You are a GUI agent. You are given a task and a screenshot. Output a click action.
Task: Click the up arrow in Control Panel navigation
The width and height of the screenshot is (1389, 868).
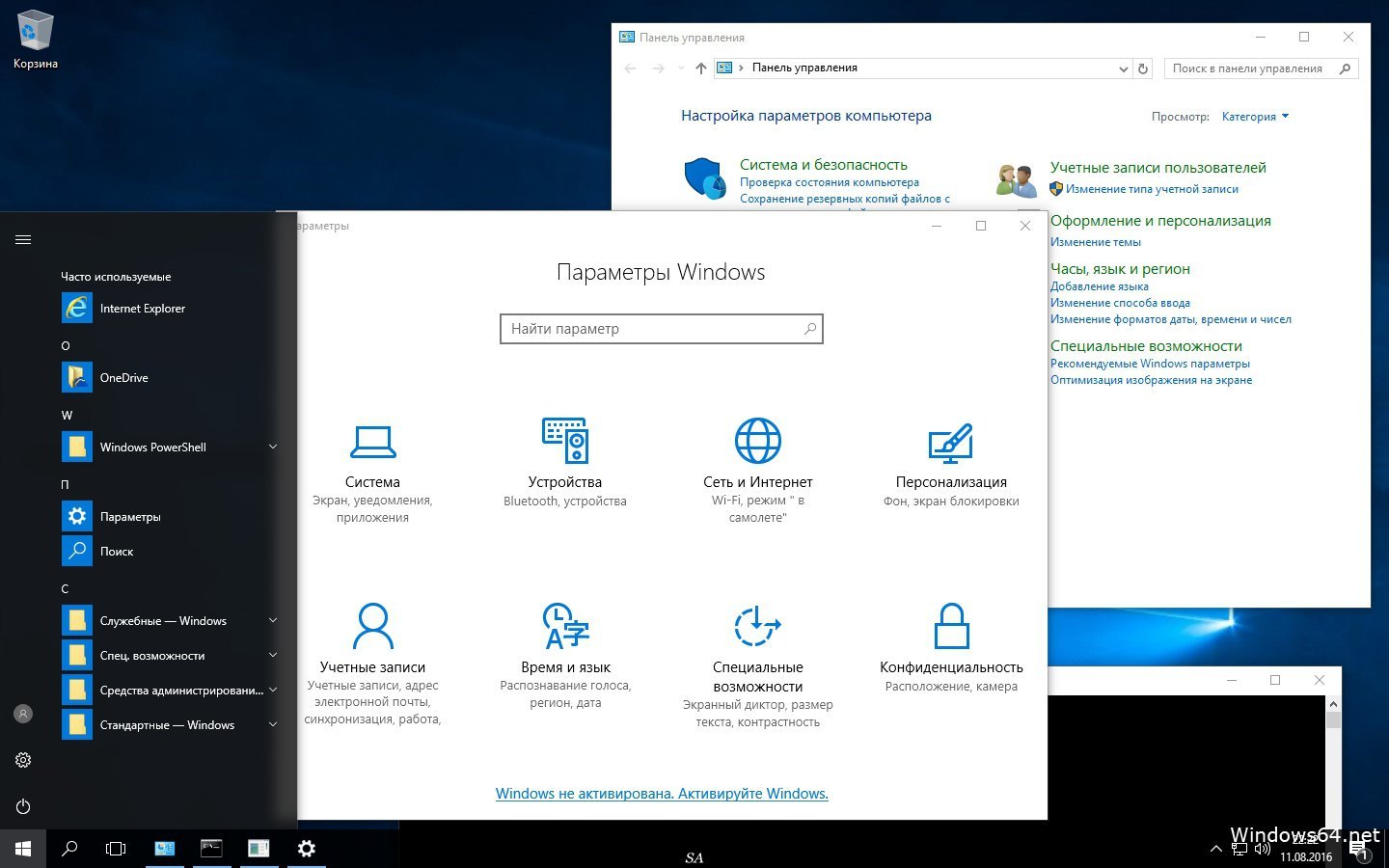coord(701,68)
